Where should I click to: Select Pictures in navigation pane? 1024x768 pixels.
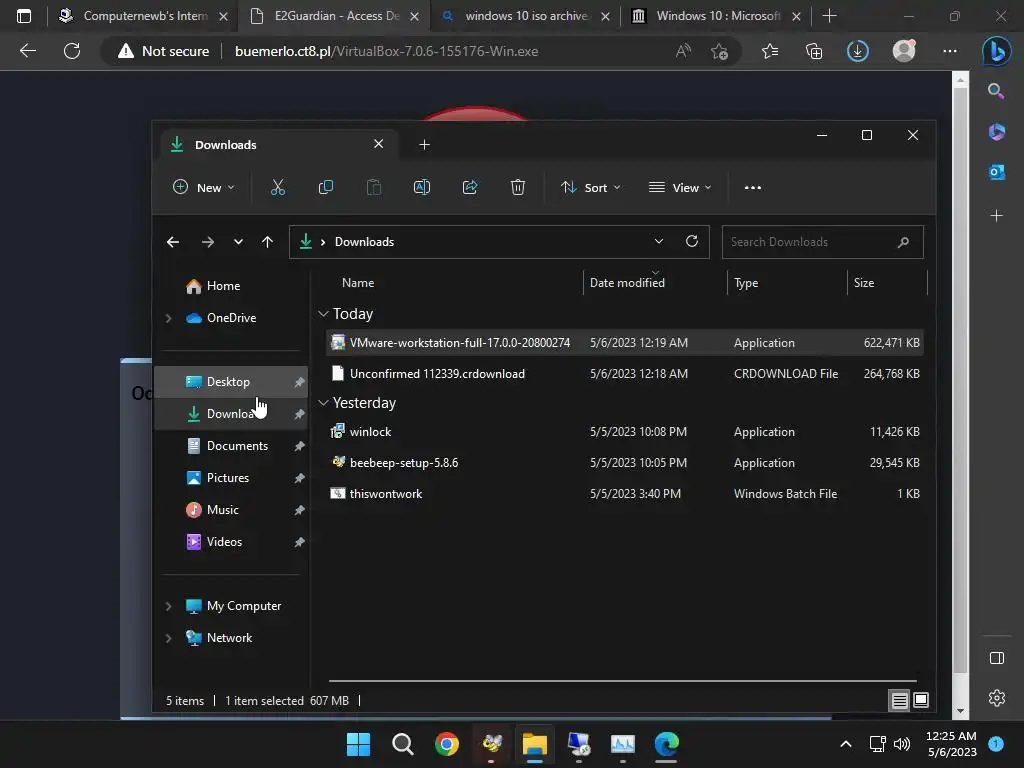[x=231, y=478]
